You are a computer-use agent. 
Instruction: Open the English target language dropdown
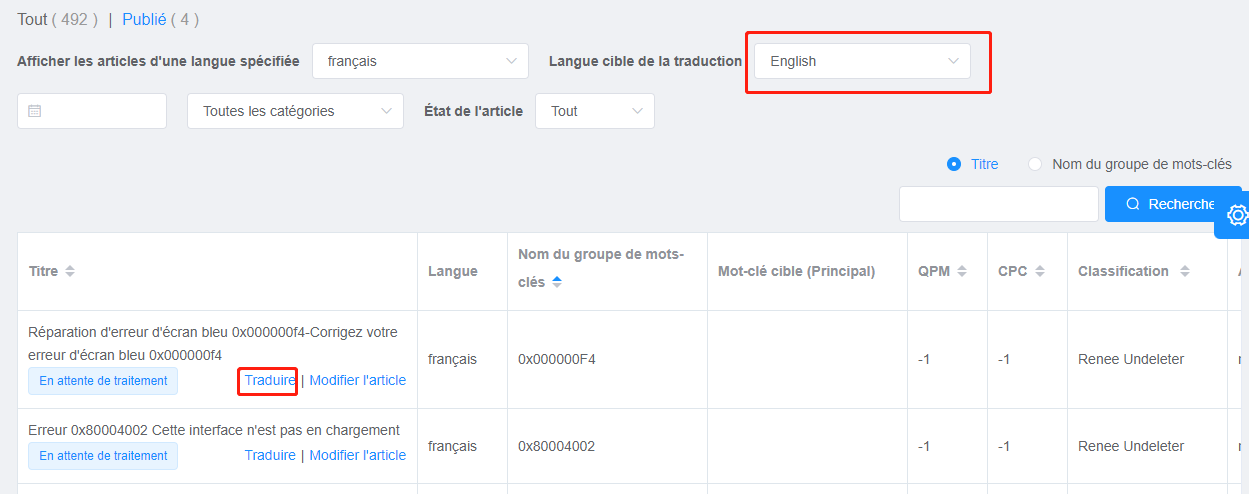pos(862,61)
